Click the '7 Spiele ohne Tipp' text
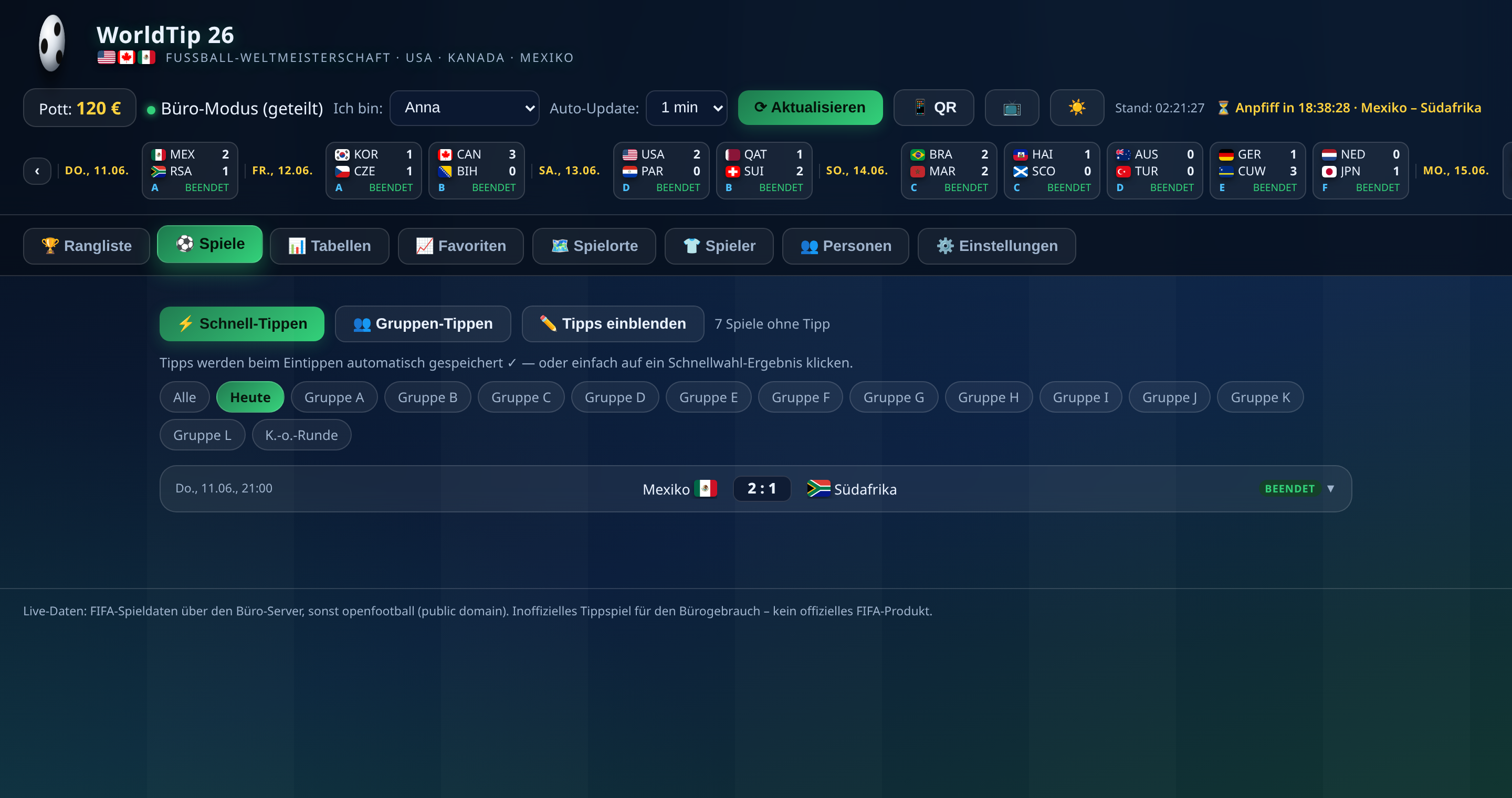 (772, 324)
